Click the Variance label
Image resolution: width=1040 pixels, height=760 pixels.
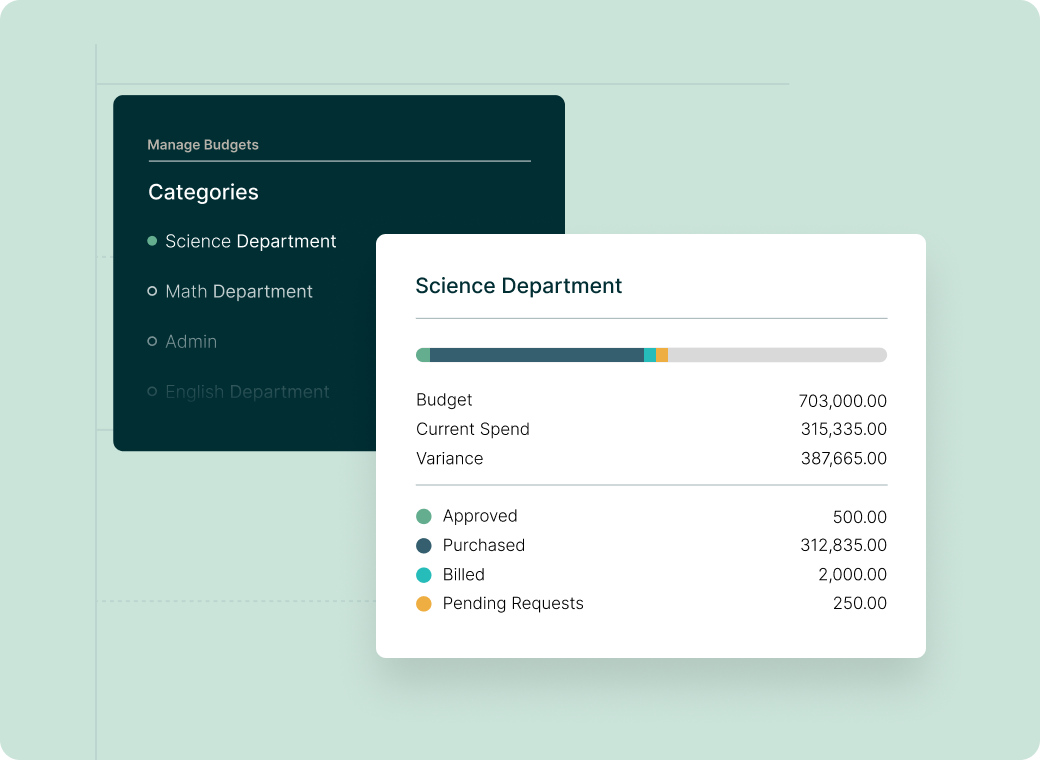pyautogui.click(x=450, y=458)
